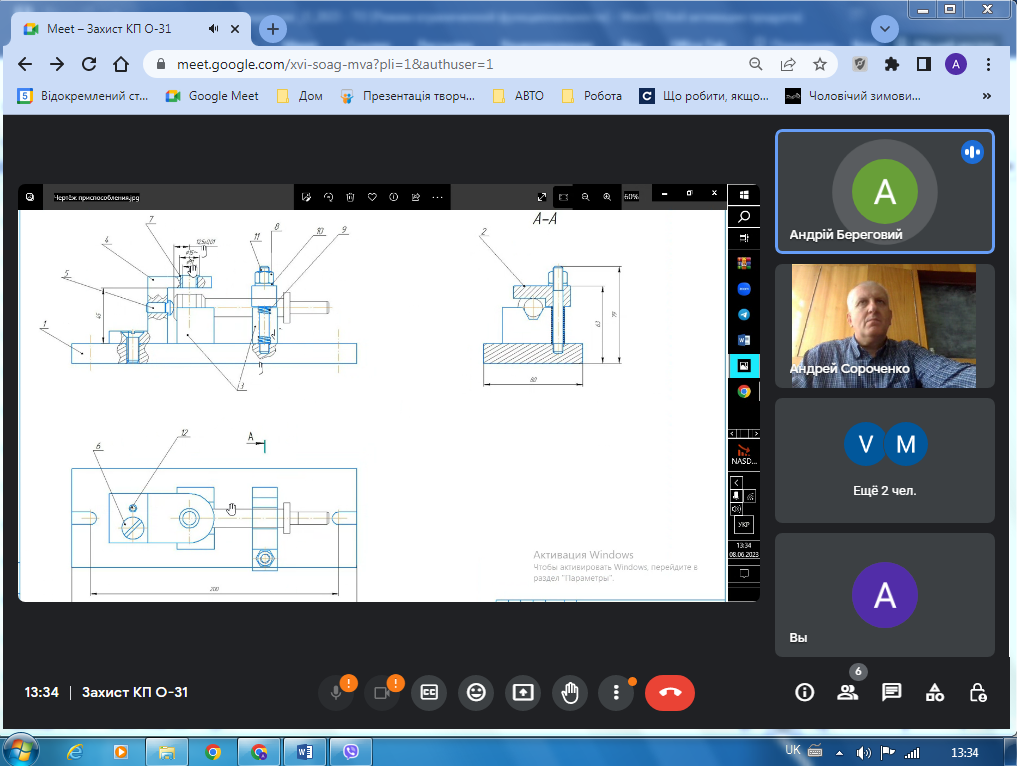The width and height of the screenshot is (1017, 766).
Task: Toggle the camera in Meet controls
Action: pyautogui.click(x=382, y=692)
